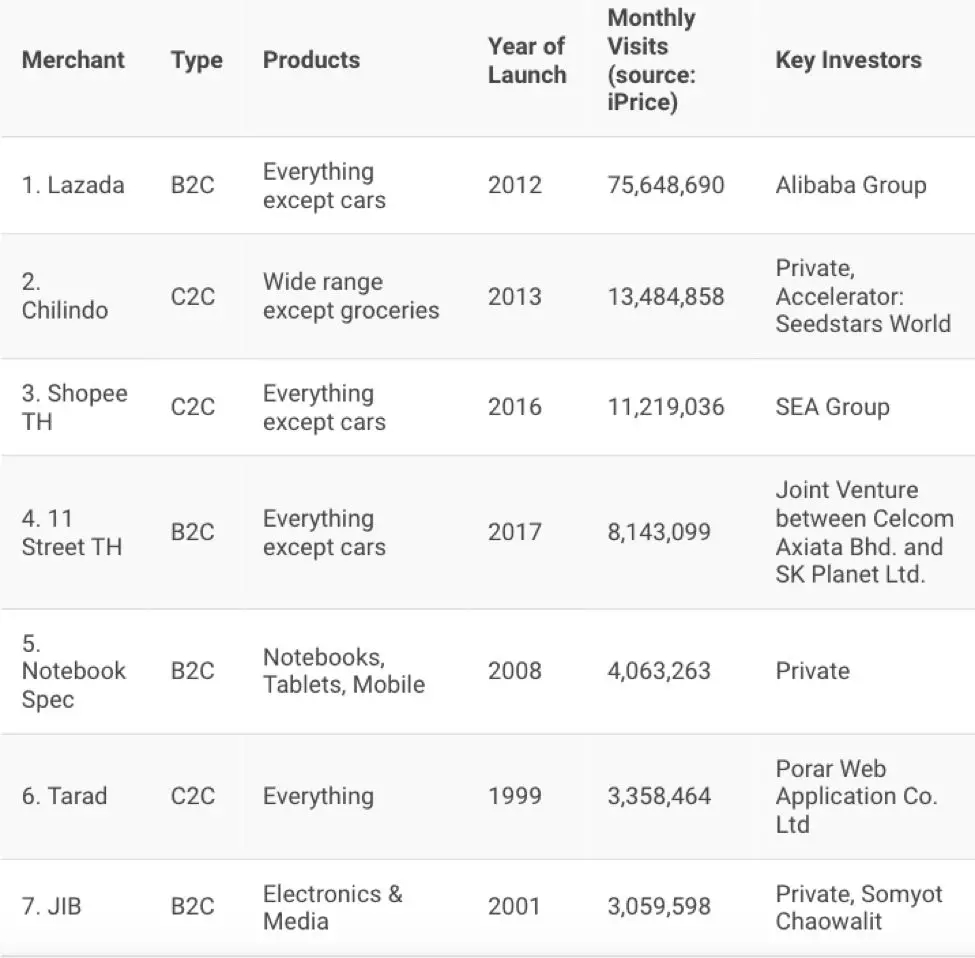
Task: Select the Shopee TH row label
Action: point(75,407)
